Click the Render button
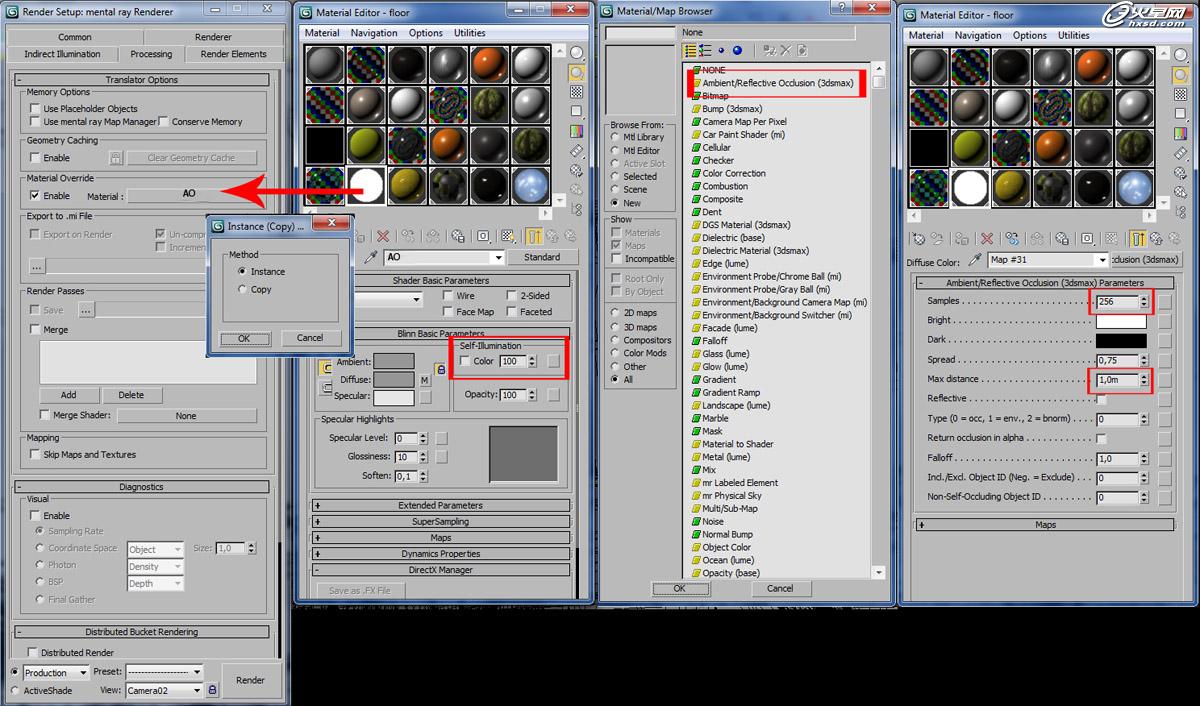The height and width of the screenshot is (706, 1200). (250, 680)
